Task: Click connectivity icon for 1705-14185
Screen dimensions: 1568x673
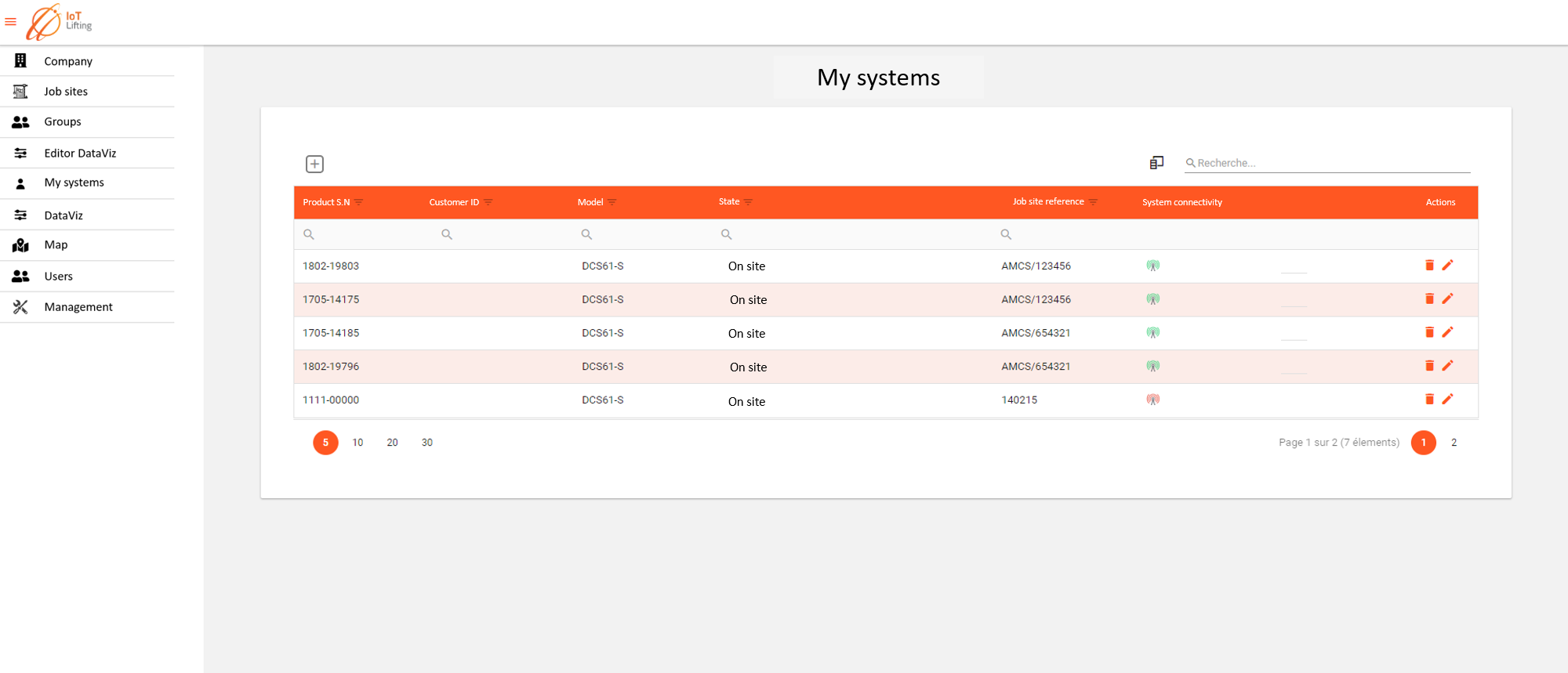Action: click(x=1152, y=333)
